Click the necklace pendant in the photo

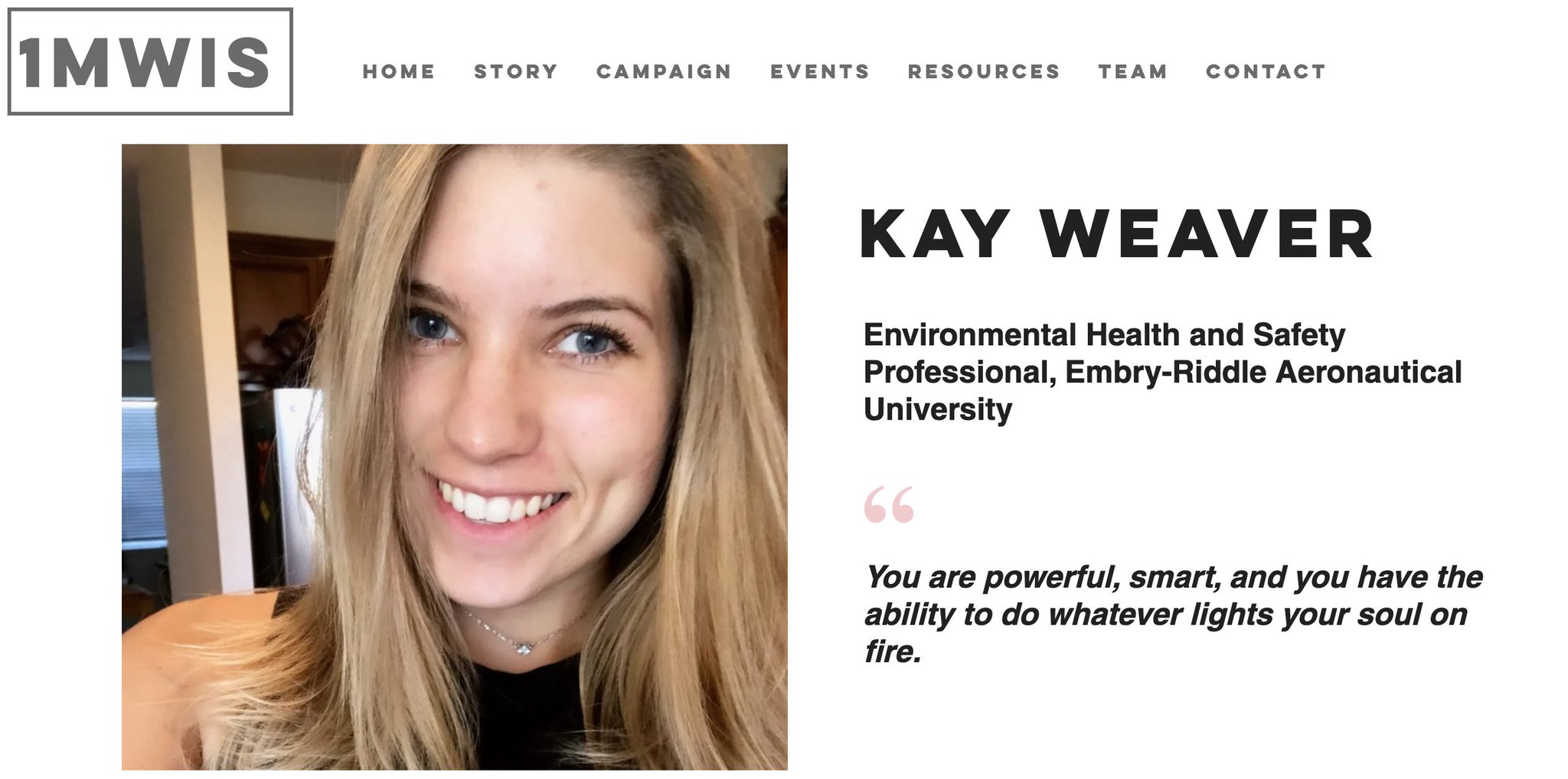coord(524,648)
